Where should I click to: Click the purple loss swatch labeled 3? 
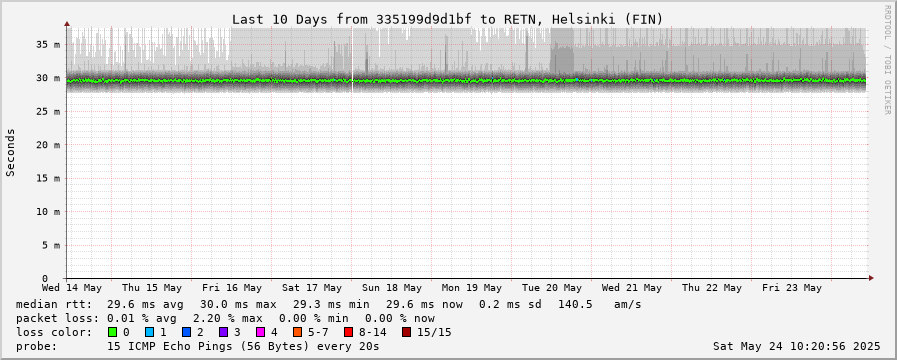223,332
